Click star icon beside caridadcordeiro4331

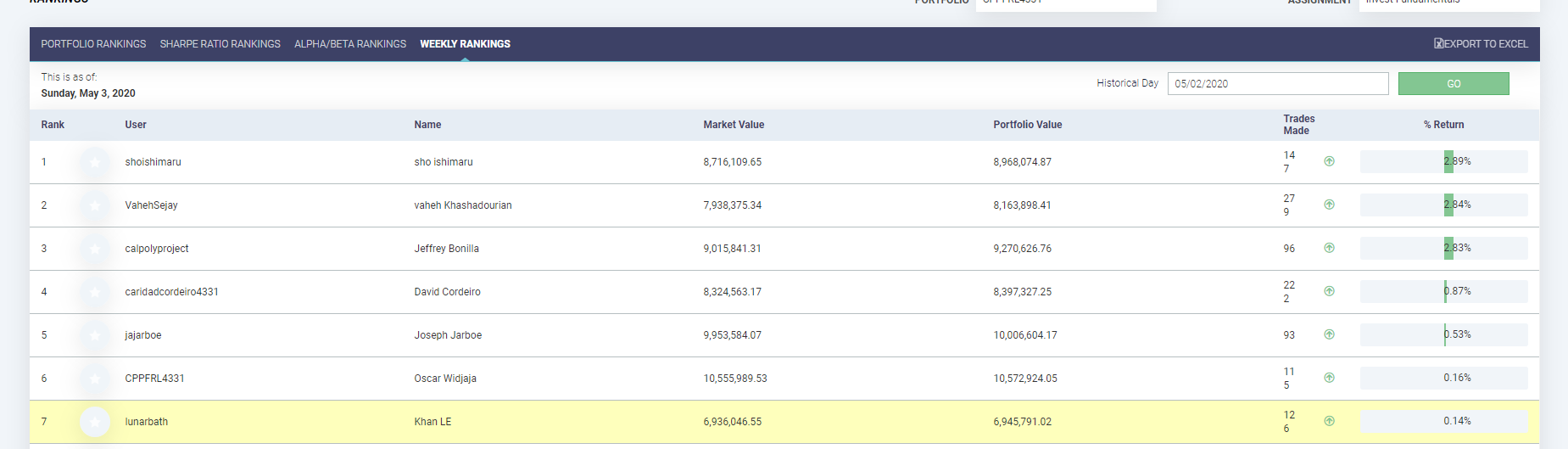tap(95, 292)
